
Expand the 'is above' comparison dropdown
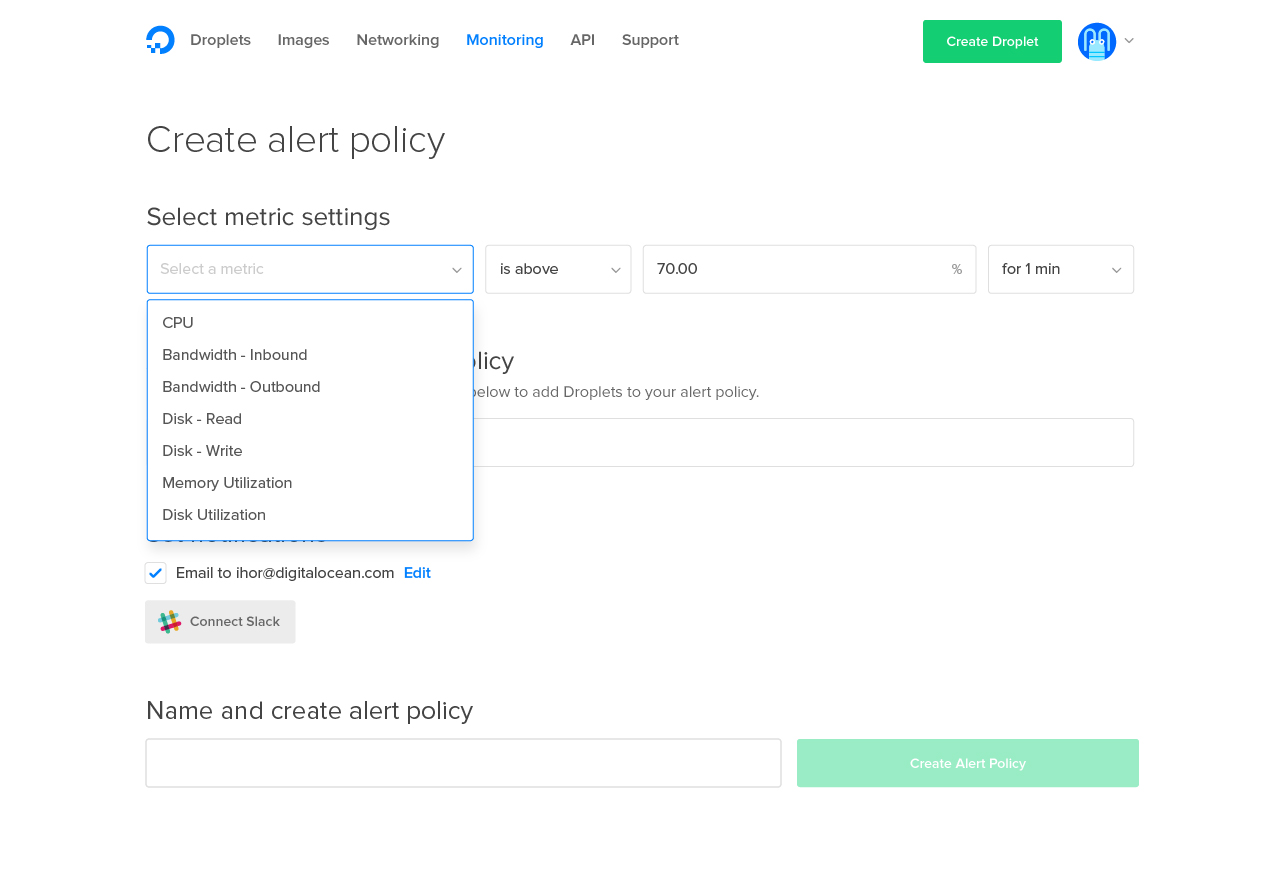tap(558, 269)
